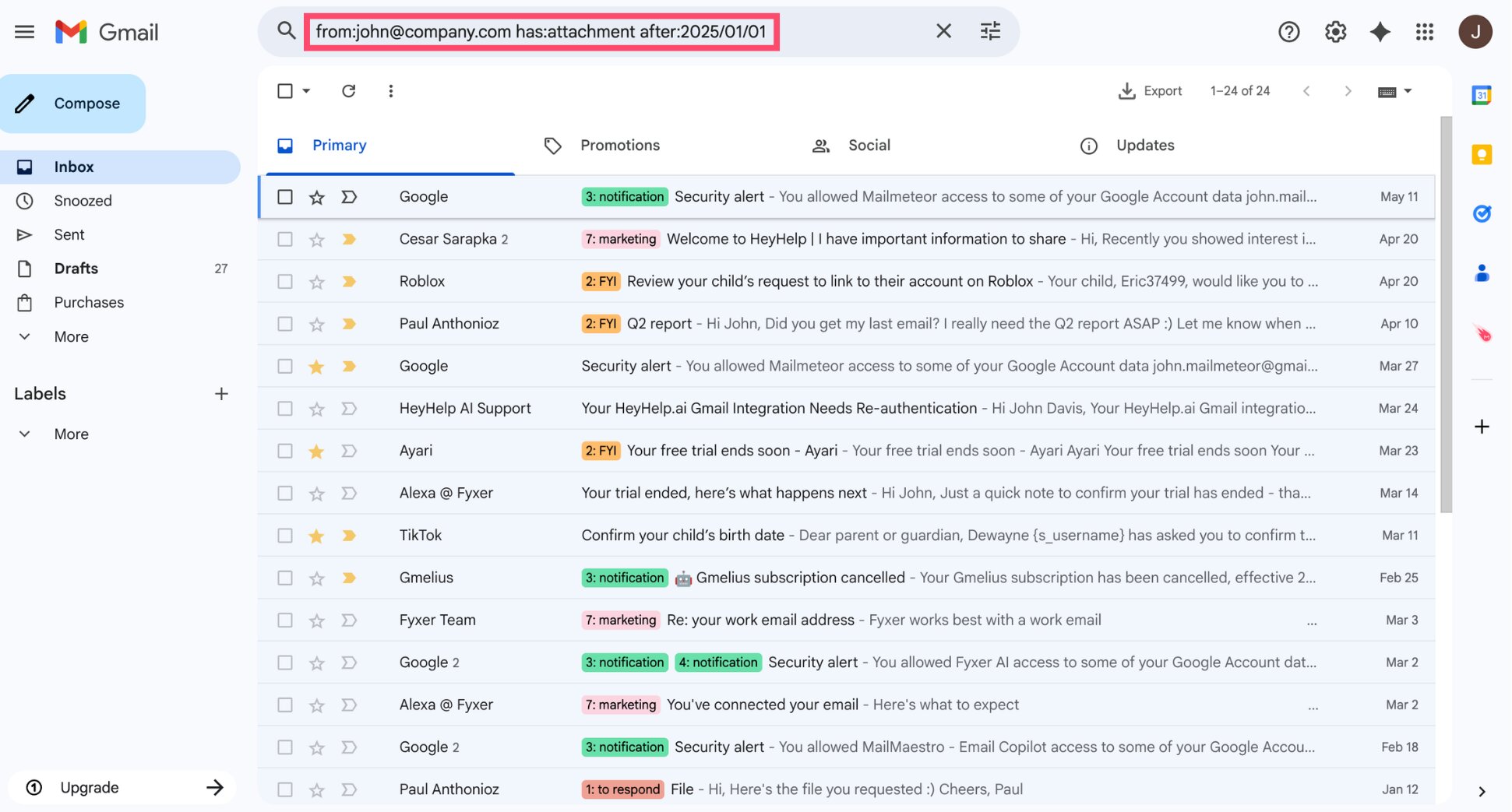Image resolution: width=1512 pixels, height=812 pixels.
Task: Toggle importance marker on Gmelius email
Action: (x=349, y=578)
